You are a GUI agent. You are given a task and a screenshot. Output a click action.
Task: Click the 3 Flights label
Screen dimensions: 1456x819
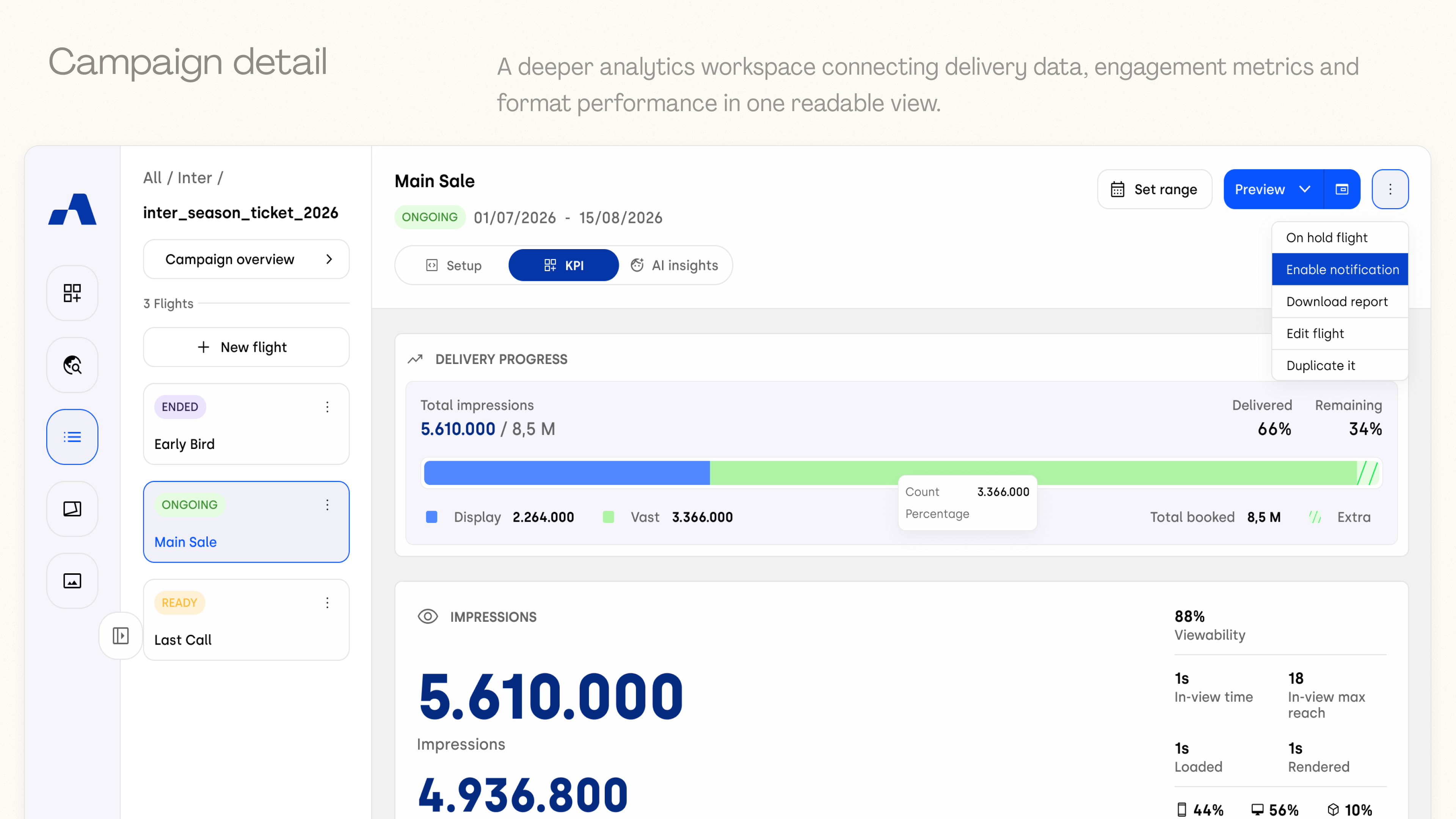point(168,303)
